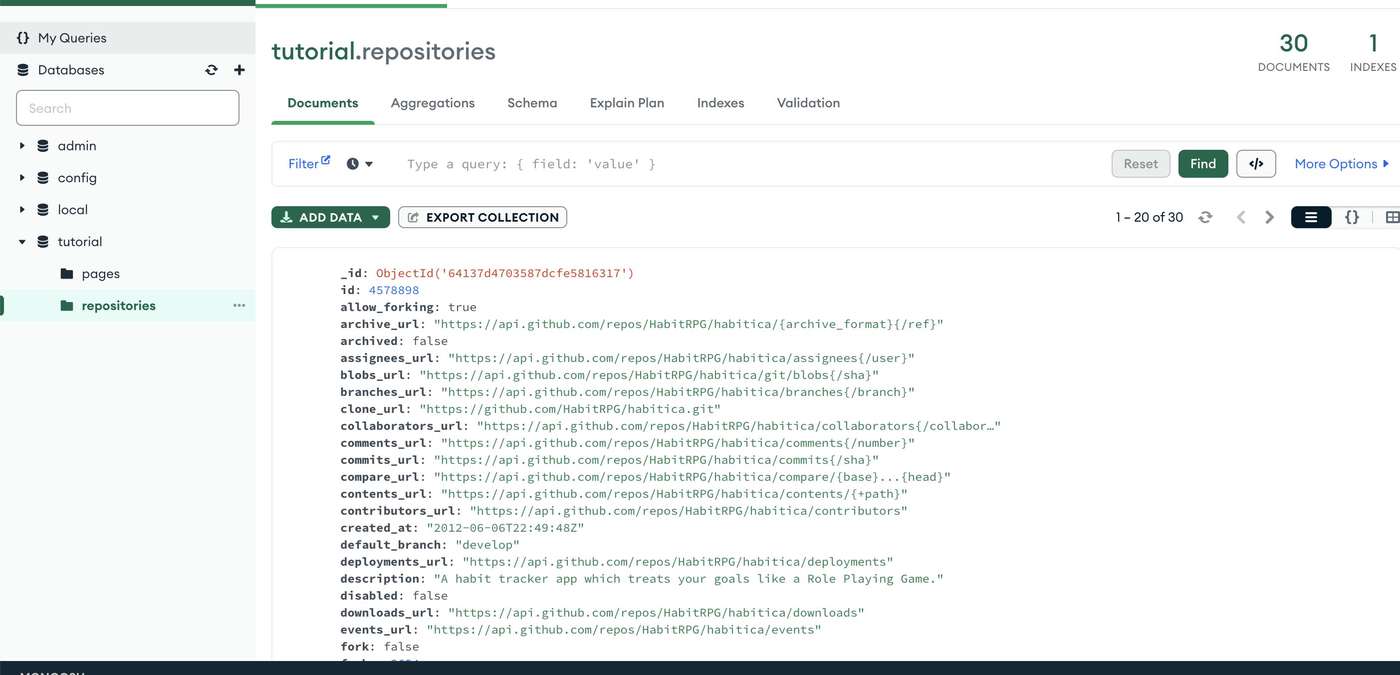1400x675 pixels.
Task: Switch documents to table view
Action: 1391,216
